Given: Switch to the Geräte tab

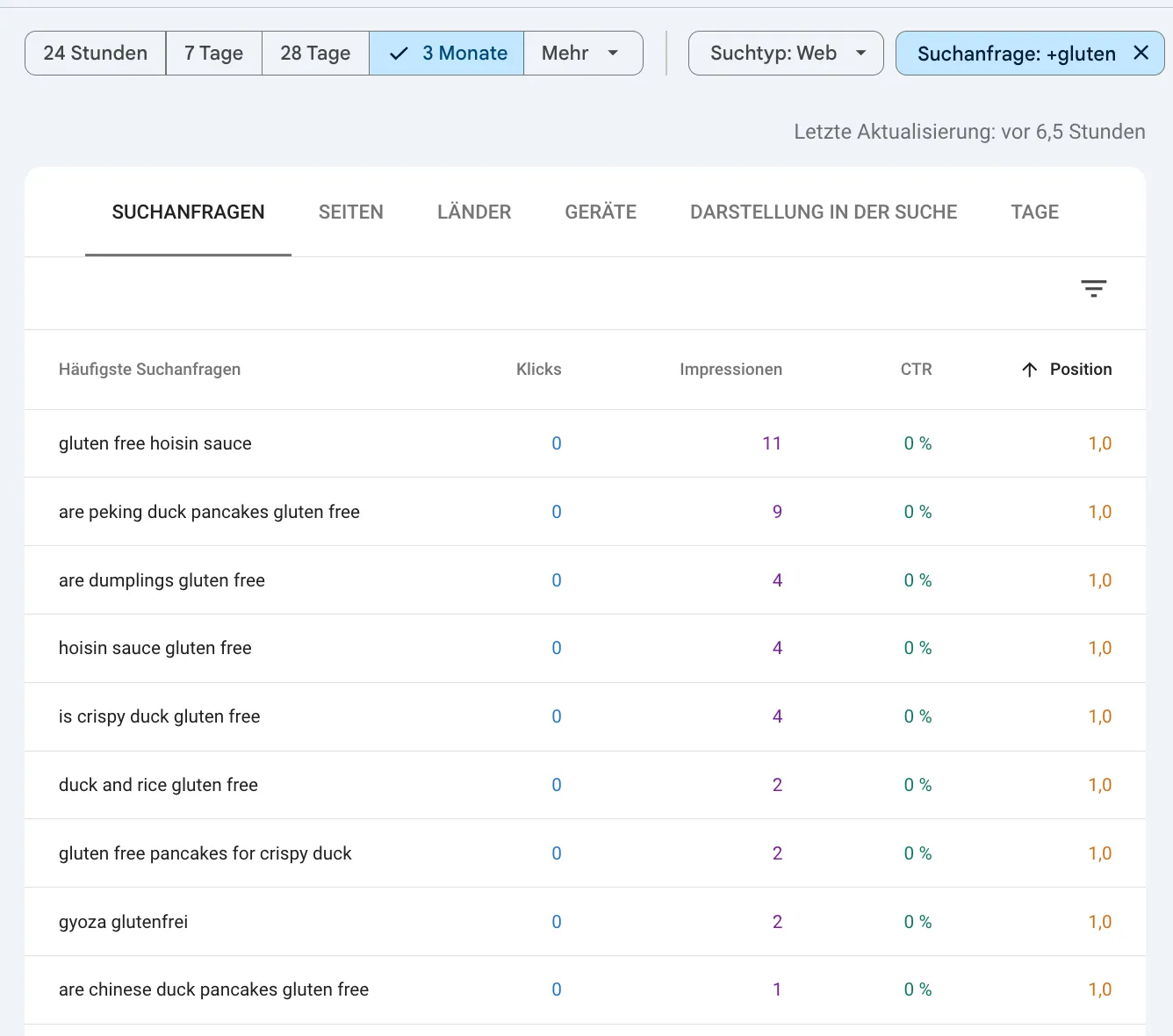Looking at the screenshot, I should (601, 212).
